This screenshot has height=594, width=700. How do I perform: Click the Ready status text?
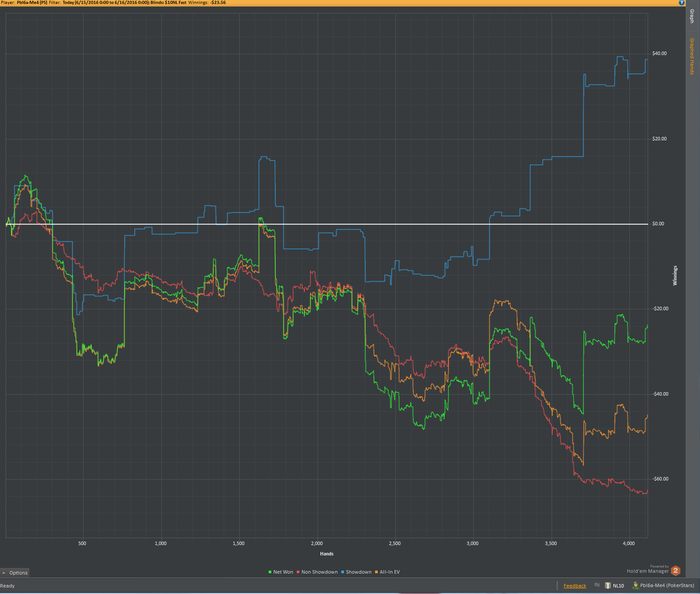[8, 586]
